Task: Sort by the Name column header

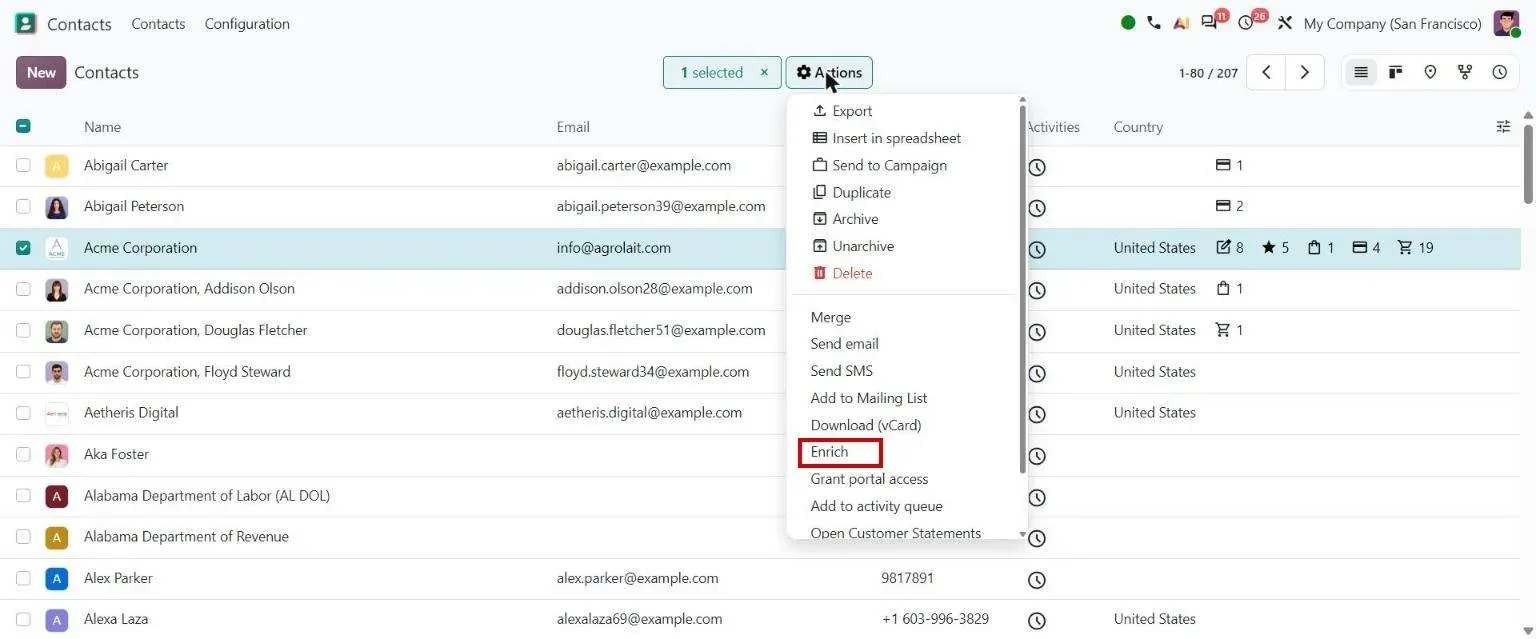Action: click(x=102, y=127)
